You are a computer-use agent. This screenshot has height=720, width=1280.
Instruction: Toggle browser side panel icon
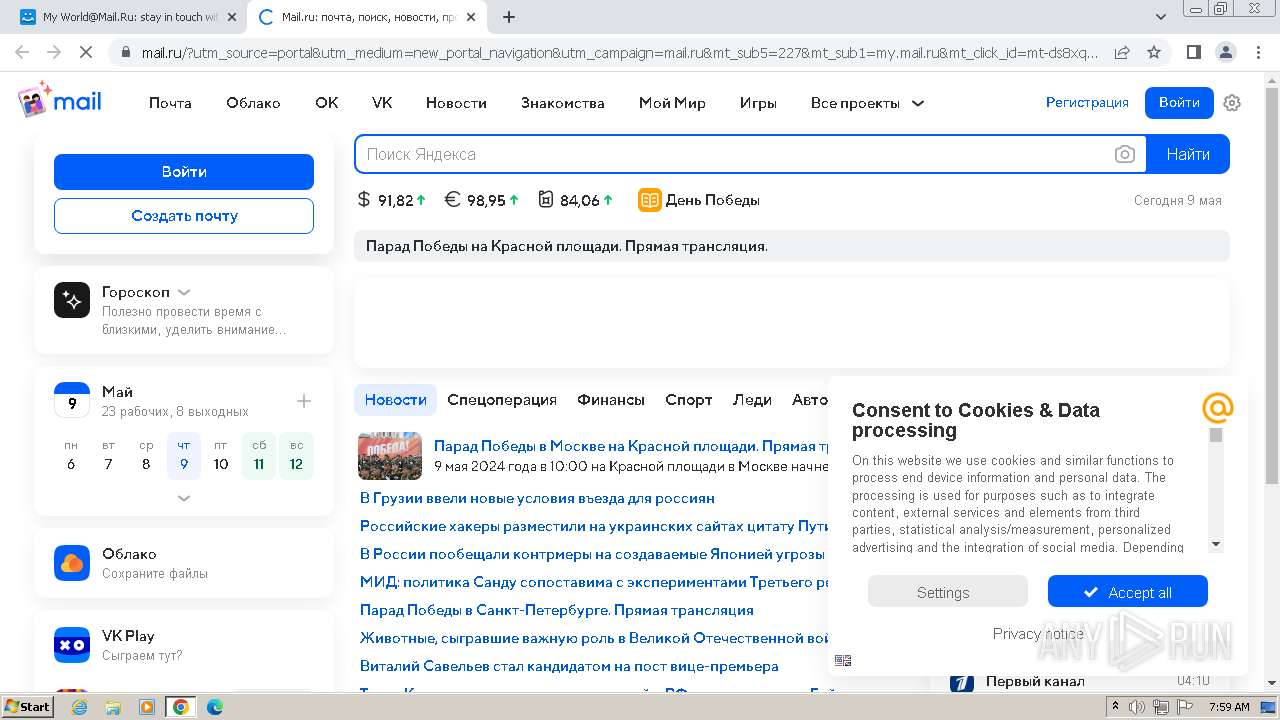coord(1194,52)
